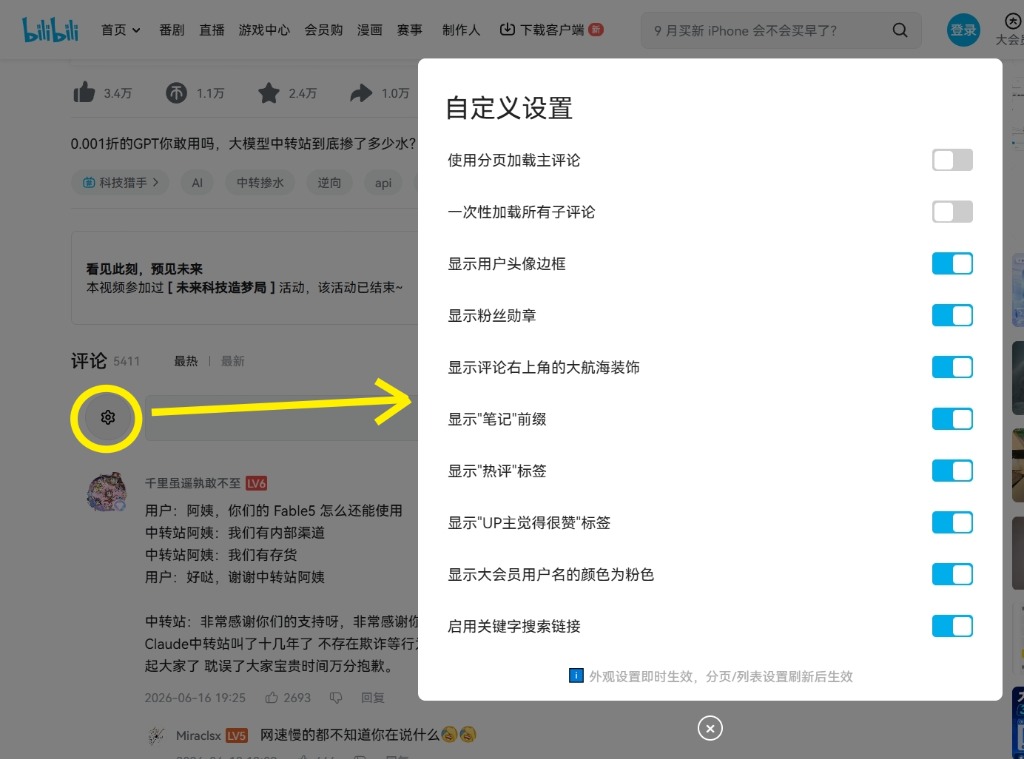Open the 未来科技造梦局 activity link
This screenshot has height=759, width=1024.
[x=221, y=287]
